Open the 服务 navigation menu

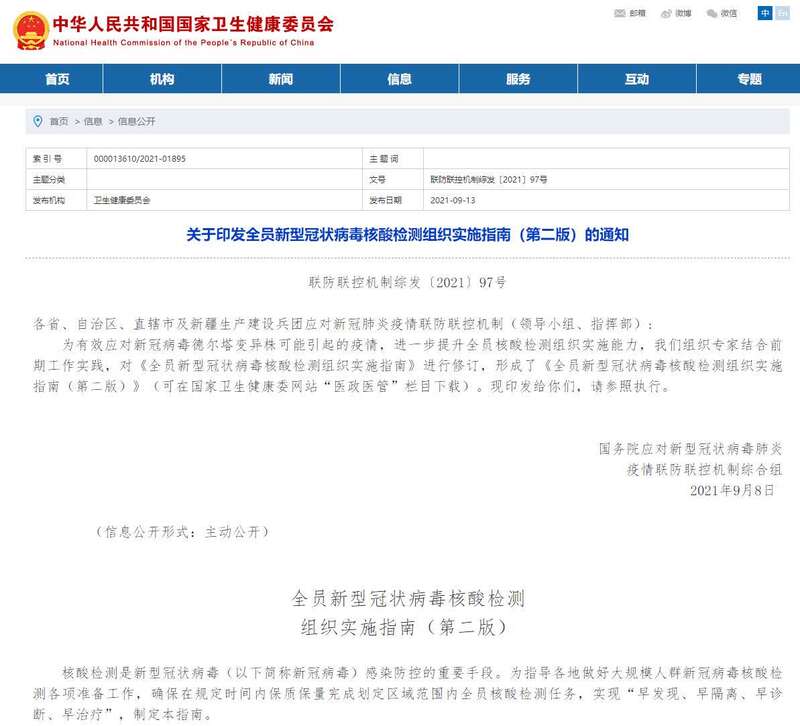[518, 79]
